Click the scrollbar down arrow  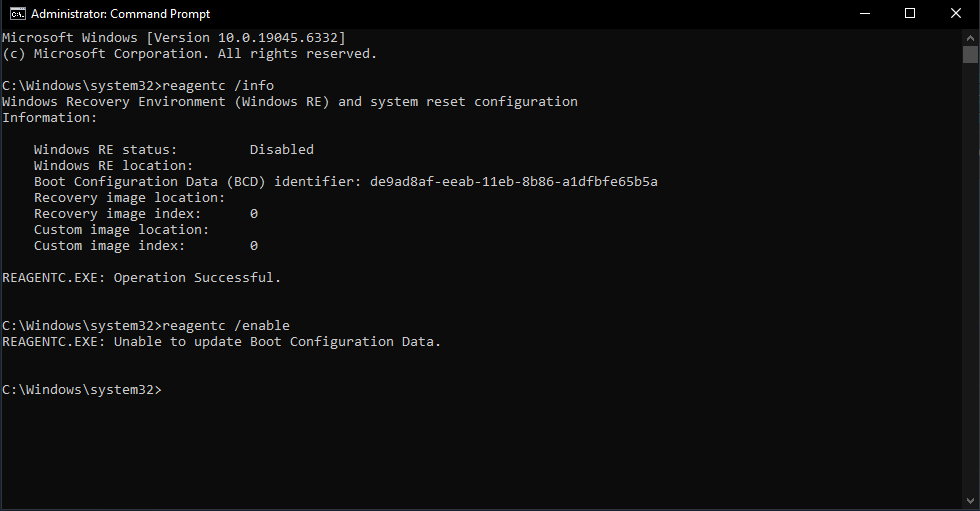(970, 501)
